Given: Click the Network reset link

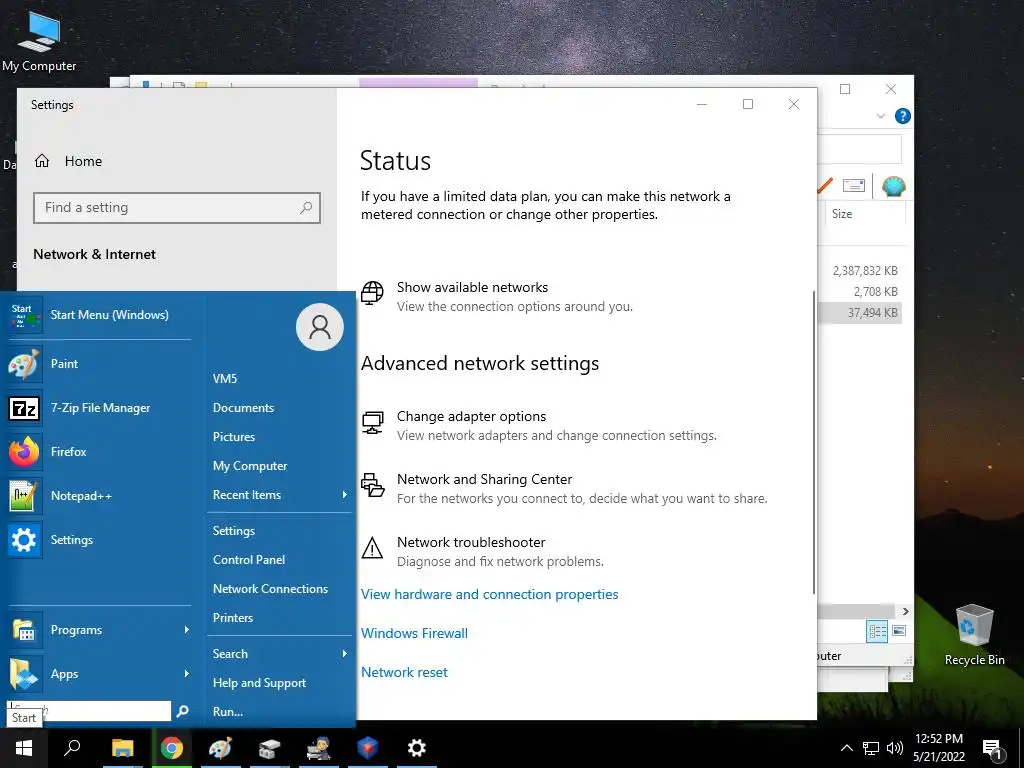Looking at the screenshot, I should (404, 672).
